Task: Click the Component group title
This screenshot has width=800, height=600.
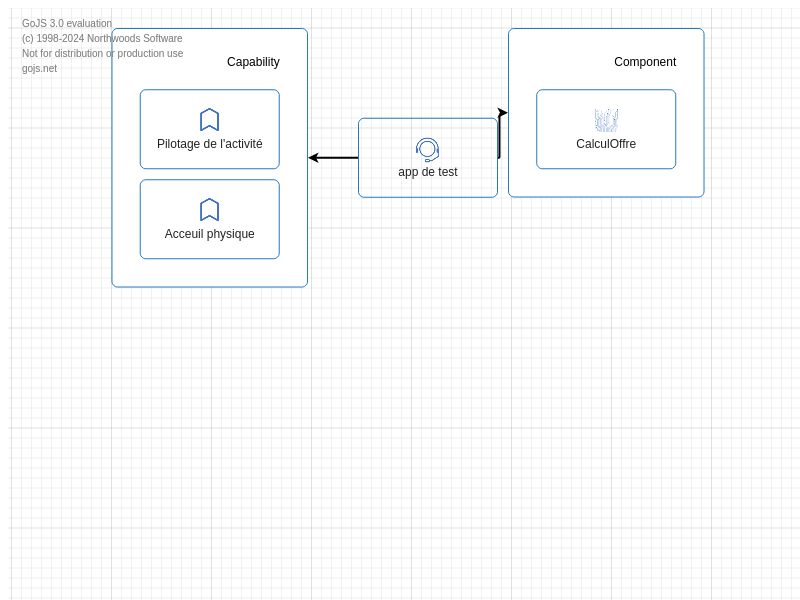Action: coord(645,62)
